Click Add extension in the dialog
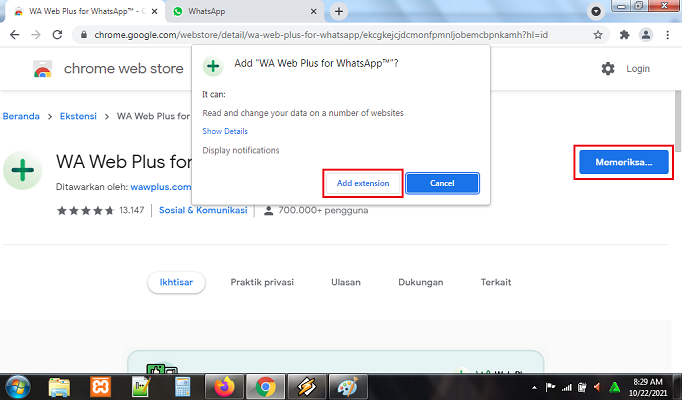This screenshot has height=400, width=682. pyautogui.click(x=363, y=183)
